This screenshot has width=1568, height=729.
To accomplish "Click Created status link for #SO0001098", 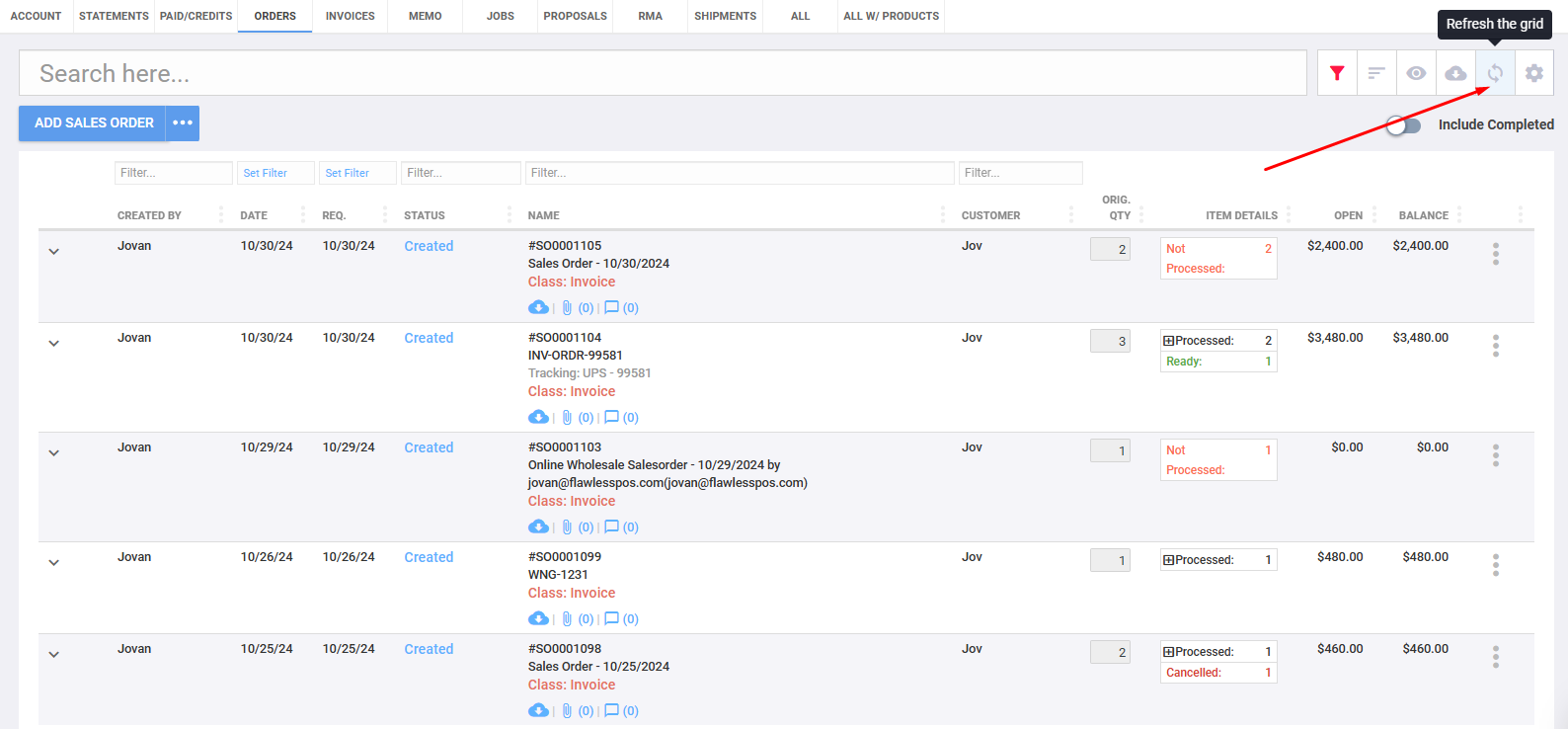I will tap(429, 649).
